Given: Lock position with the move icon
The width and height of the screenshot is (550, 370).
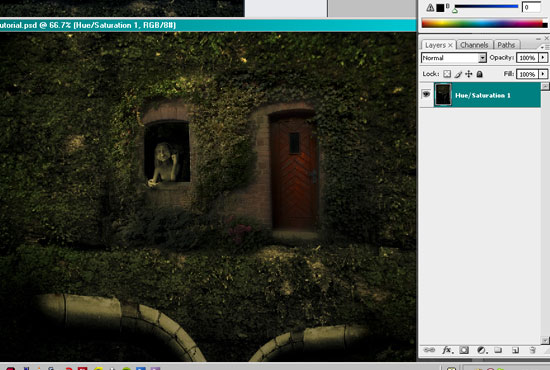Looking at the screenshot, I should point(469,74).
